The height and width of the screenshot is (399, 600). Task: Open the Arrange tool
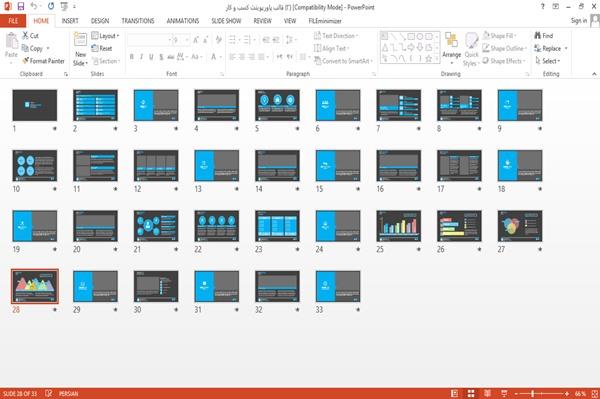pos(452,49)
